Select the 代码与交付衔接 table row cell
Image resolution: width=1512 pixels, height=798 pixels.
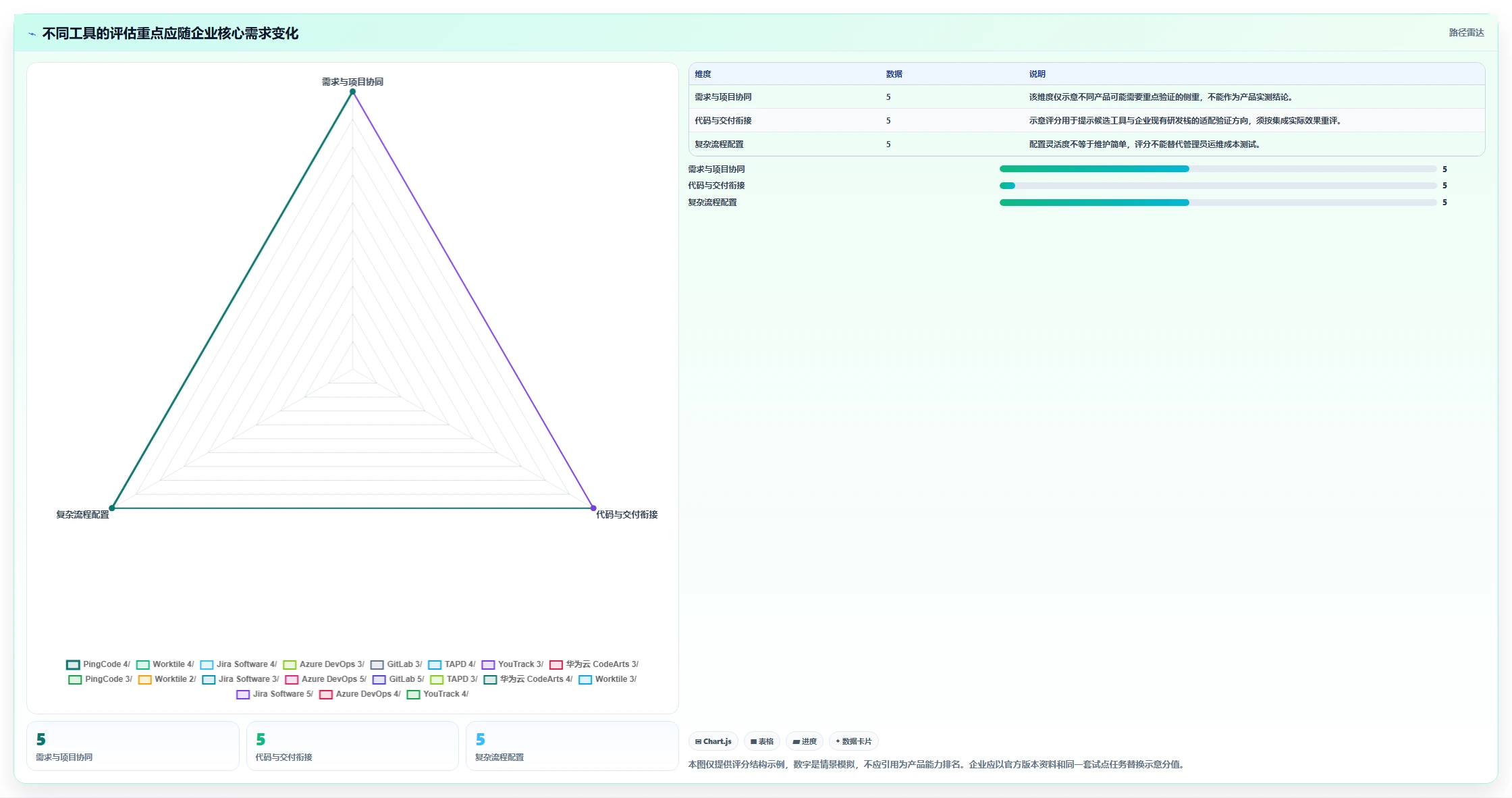pyautogui.click(x=723, y=121)
